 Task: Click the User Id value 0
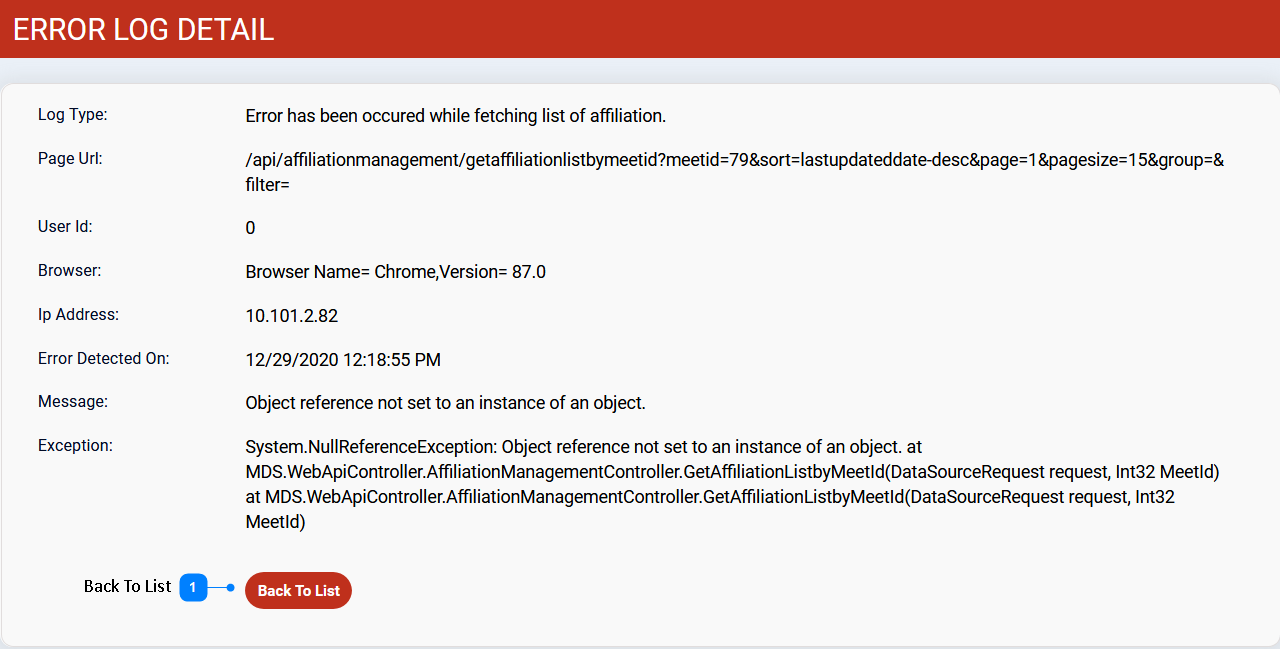[250, 228]
